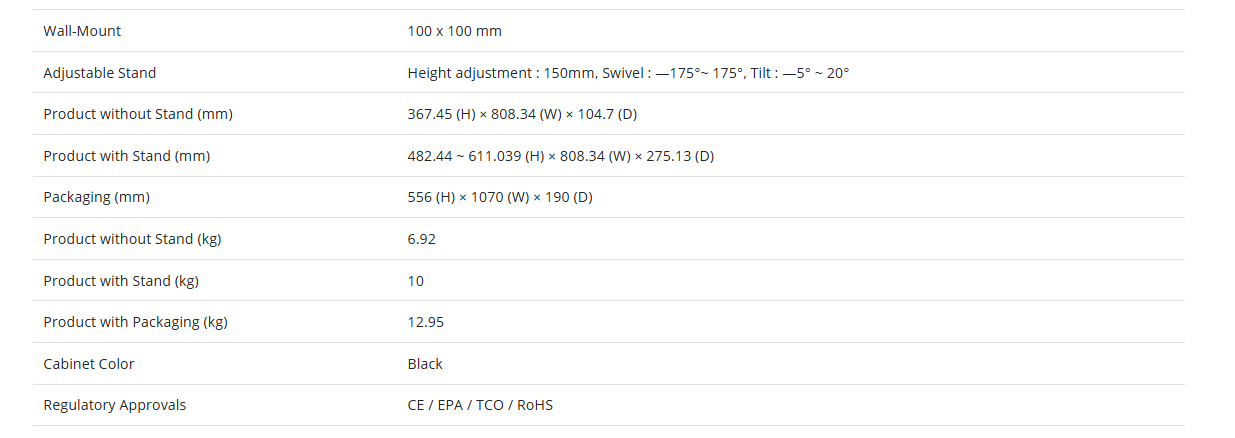This screenshot has height=438, width=1235.
Task: Click the Product with Stand (mm) label
Action: point(127,156)
